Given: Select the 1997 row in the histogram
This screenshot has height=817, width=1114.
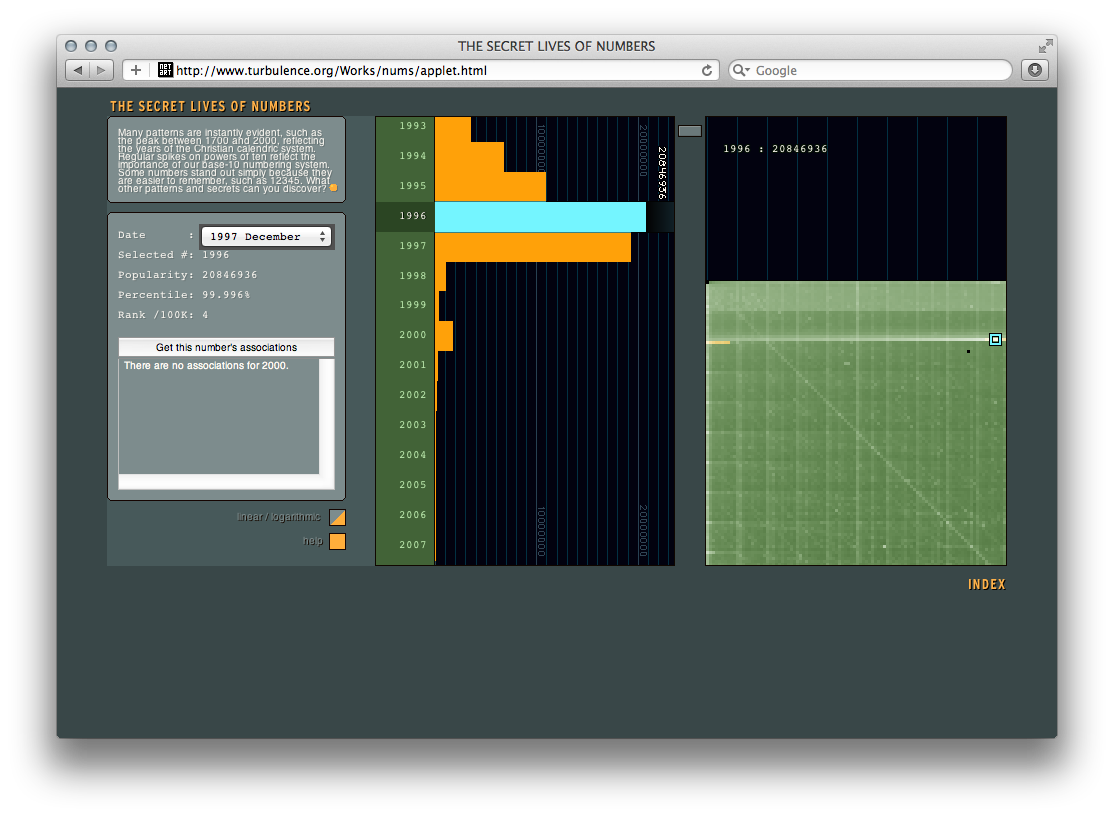Looking at the screenshot, I should [x=532, y=246].
